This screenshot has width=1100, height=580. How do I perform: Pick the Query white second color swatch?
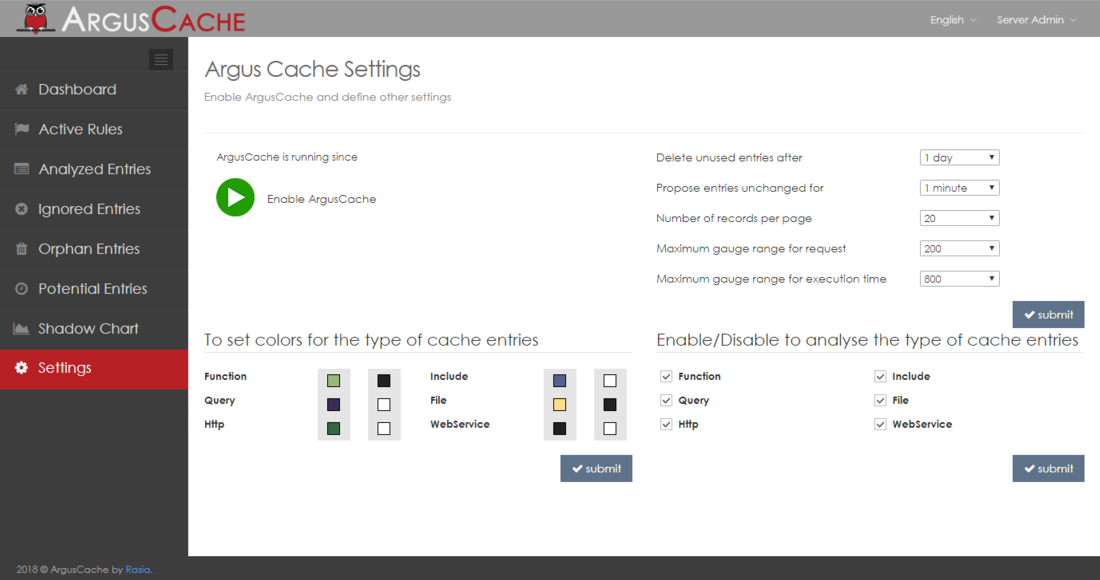tap(384, 404)
